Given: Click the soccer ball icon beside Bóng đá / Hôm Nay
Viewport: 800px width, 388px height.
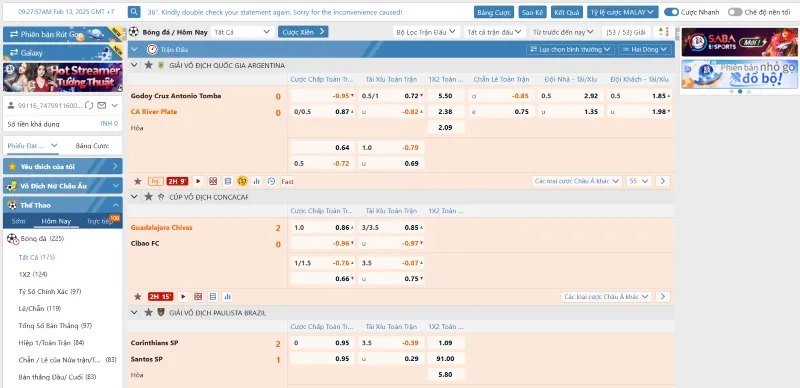Looking at the screenshot, I should point(134,32).
